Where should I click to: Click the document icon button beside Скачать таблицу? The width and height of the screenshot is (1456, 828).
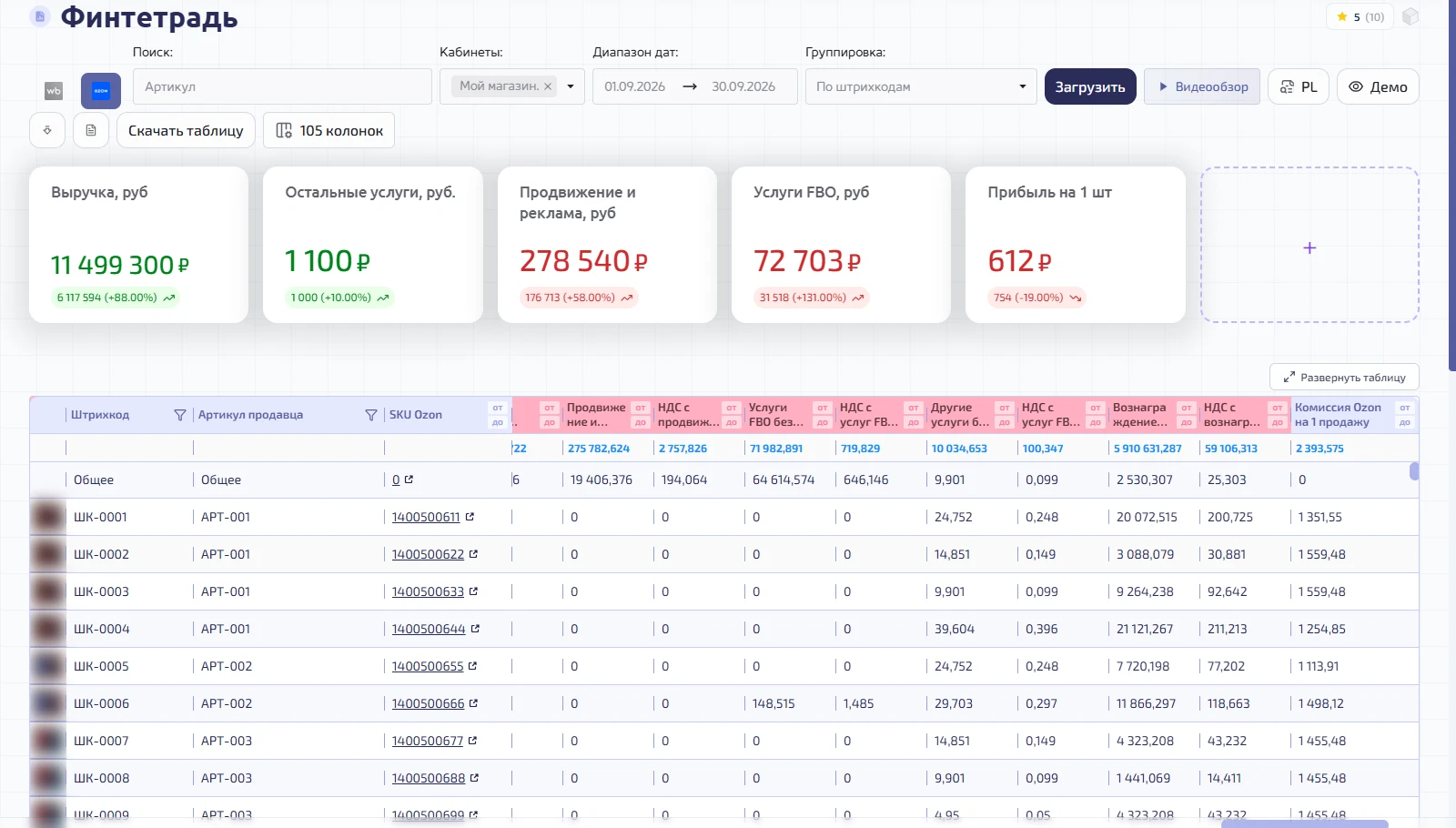pyautogui.click(x=91, y=130)
